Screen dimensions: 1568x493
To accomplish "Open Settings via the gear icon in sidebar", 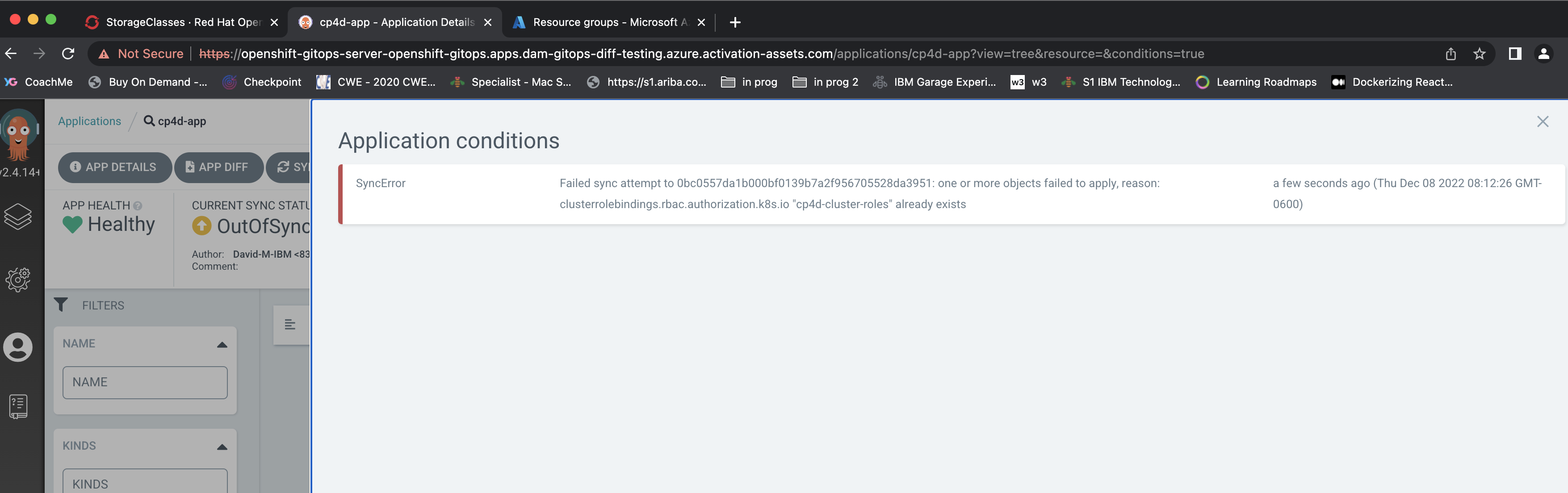I will 18,280.
